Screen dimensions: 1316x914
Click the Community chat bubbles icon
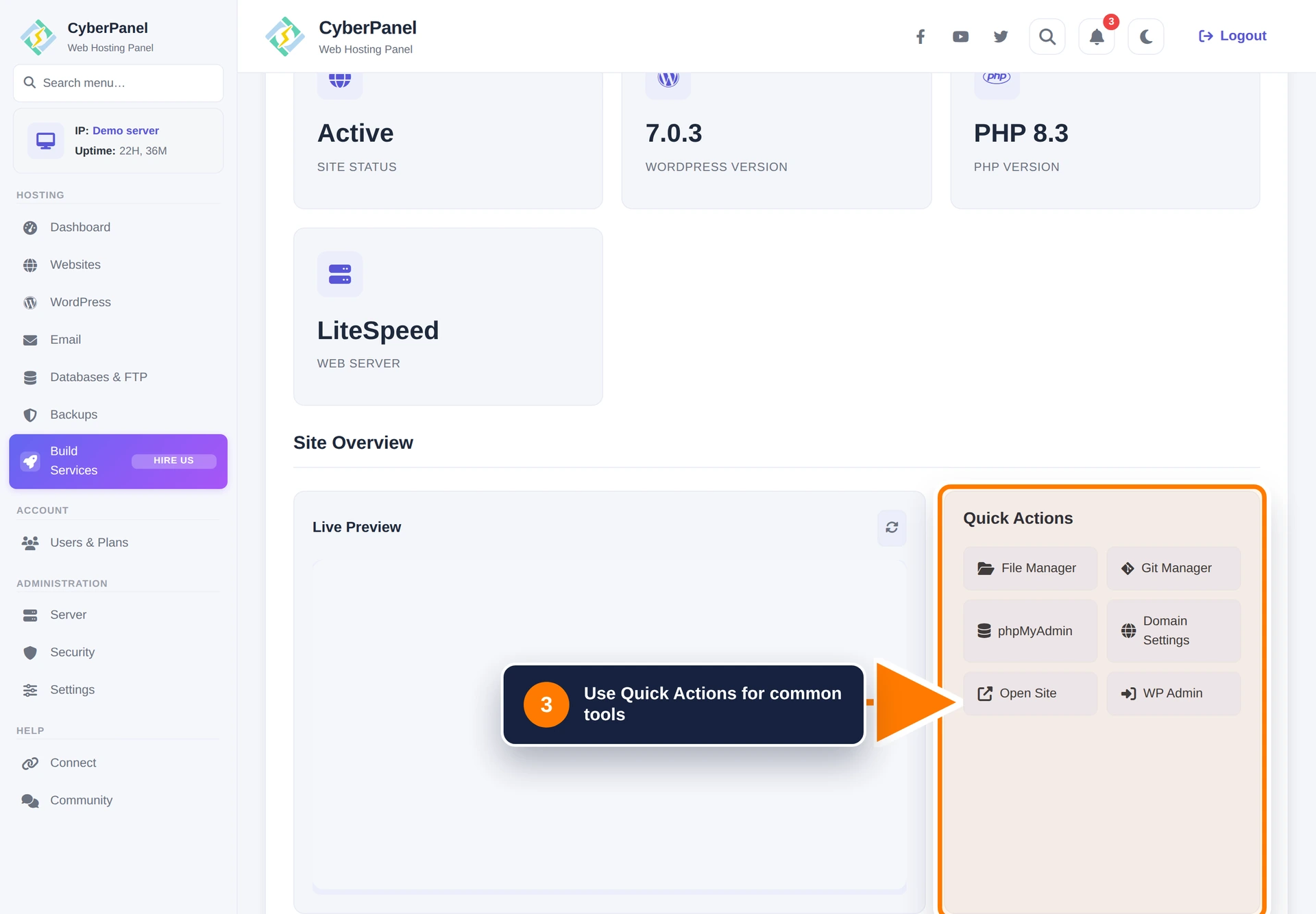coord(30,800)
